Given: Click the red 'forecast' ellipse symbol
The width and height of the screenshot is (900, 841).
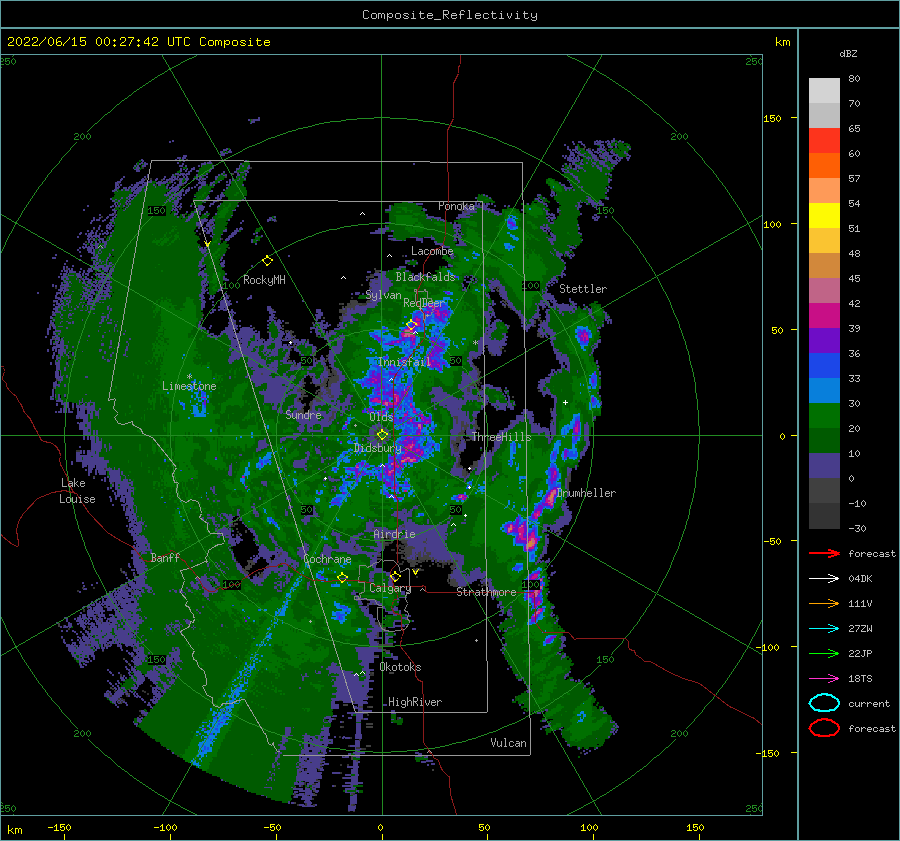Looking at the screenshot, I should 824,728.
